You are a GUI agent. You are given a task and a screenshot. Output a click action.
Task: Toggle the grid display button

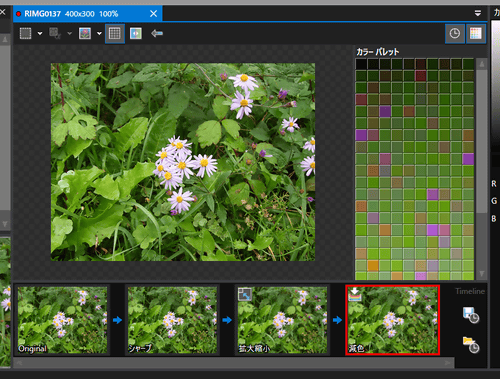tap(115, 33)
